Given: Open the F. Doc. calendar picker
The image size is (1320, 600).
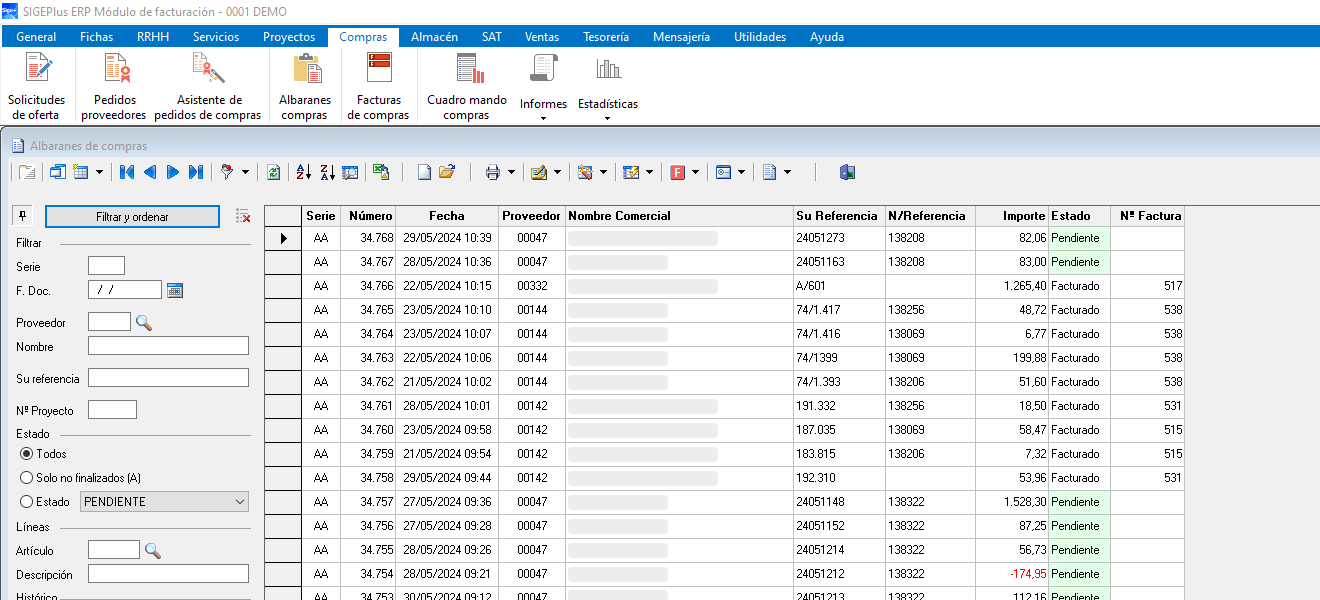Looking at the screenshot, I should (x=175, y=290).
